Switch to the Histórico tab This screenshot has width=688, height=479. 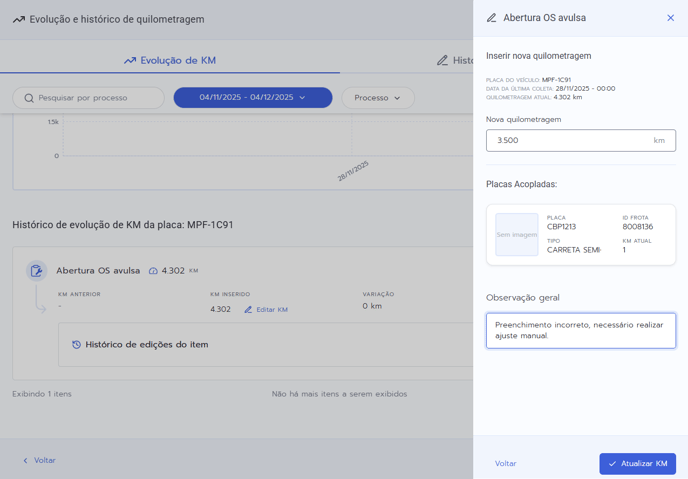455,60
